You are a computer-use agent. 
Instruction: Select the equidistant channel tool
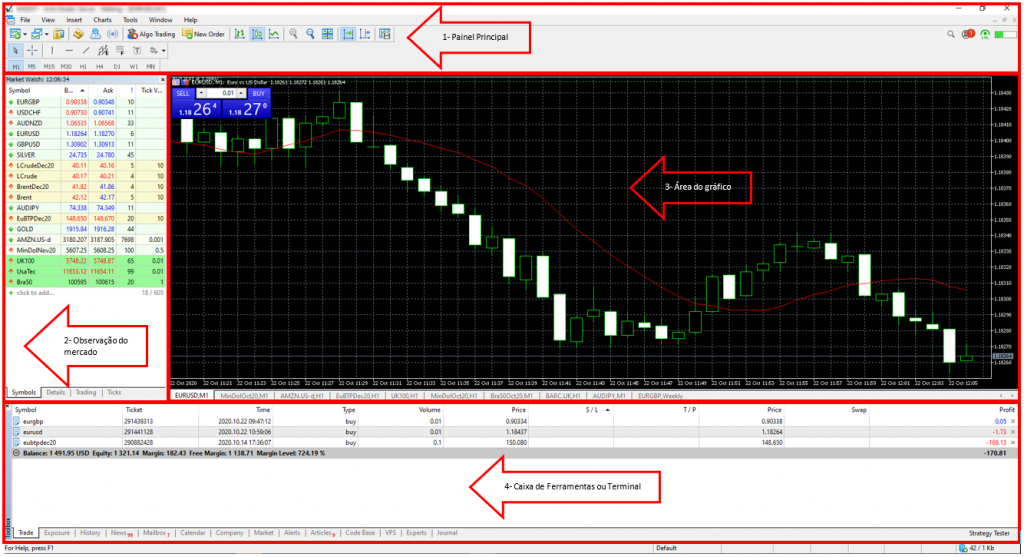pos(103,50)
